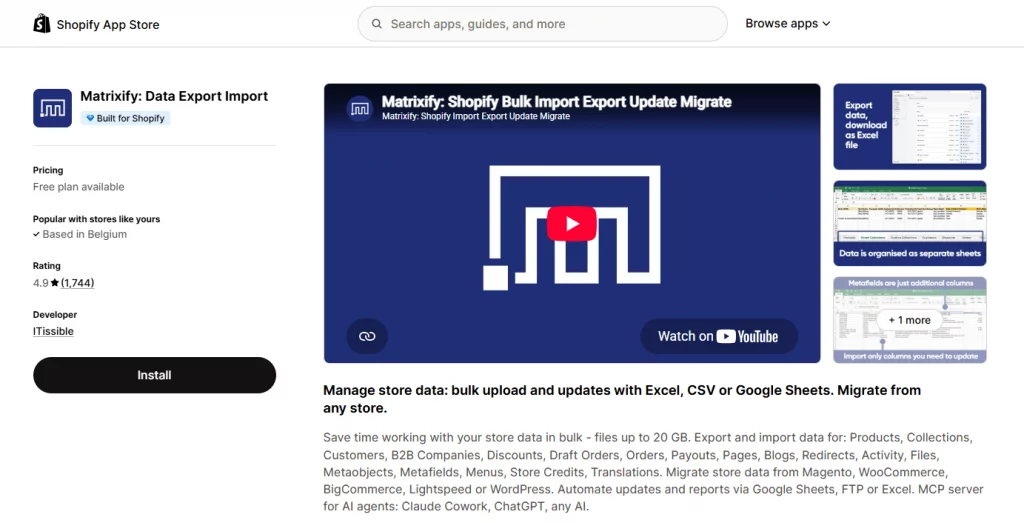This screenshot has height=523, width=1024.
Task: Click the magnifier icon in search bar
Action: [x=377, y=24]
